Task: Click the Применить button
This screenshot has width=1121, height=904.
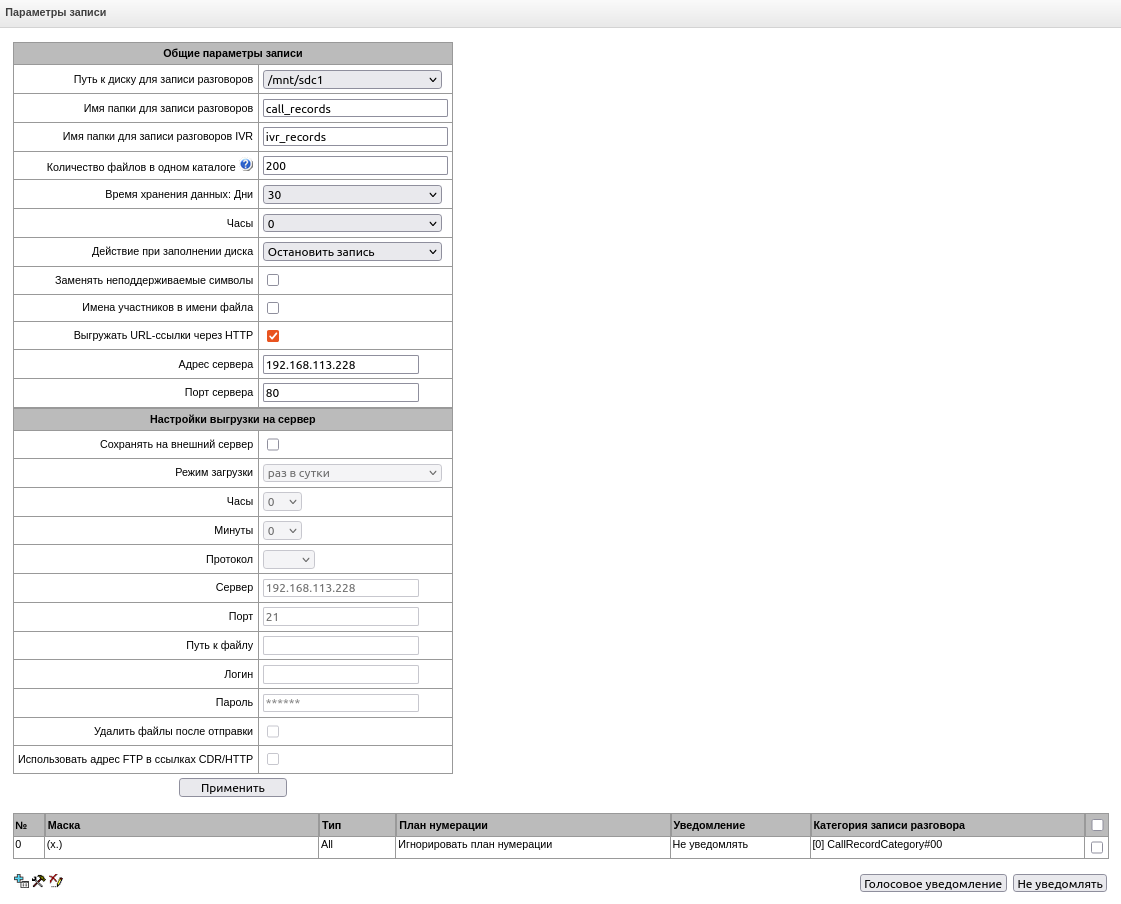Action: click(x=233, y=787)
